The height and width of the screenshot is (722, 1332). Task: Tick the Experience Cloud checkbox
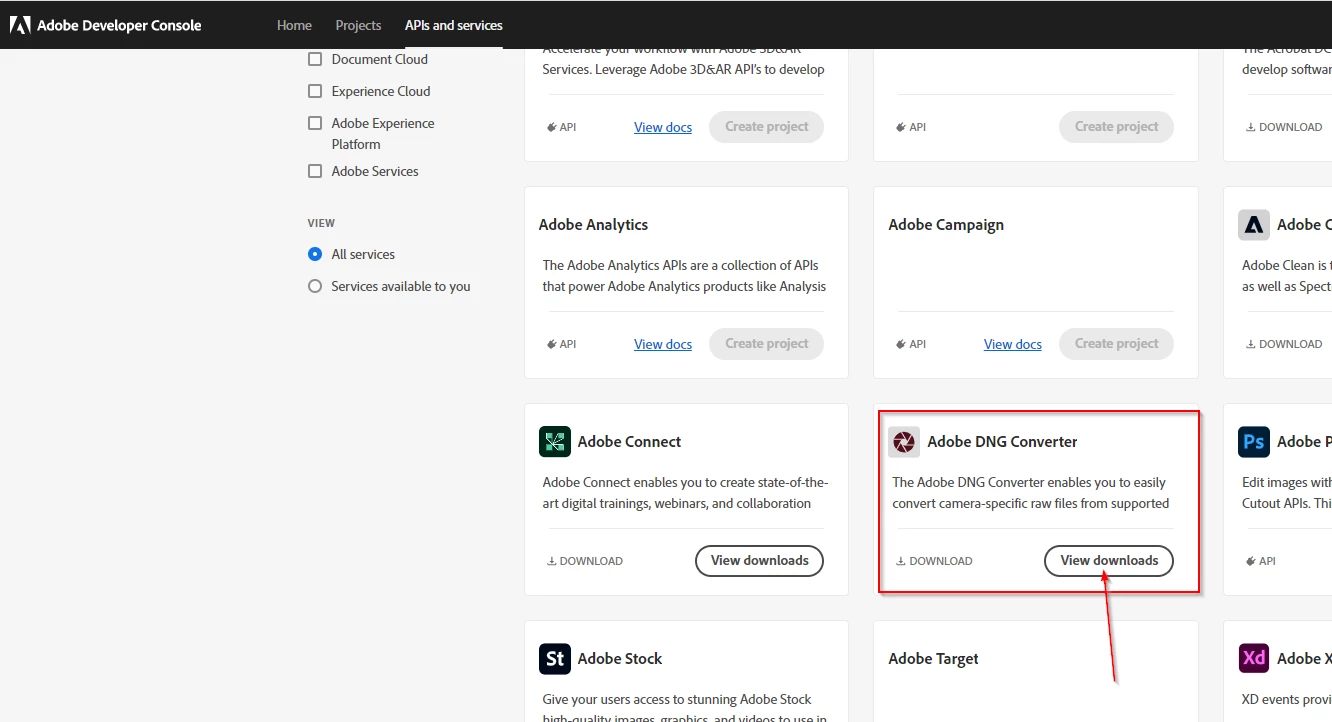tap(315, 91)
